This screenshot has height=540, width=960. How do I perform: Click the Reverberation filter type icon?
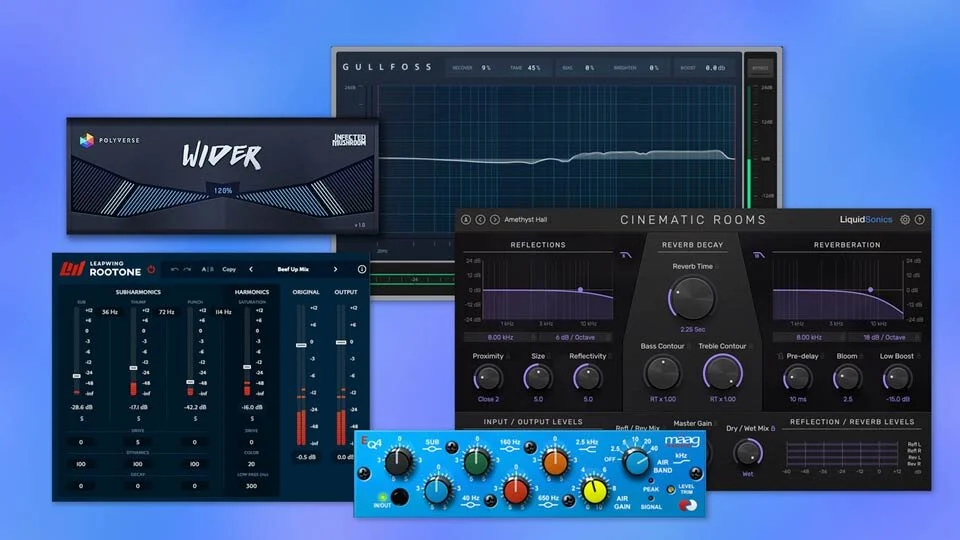coord(758,255)
